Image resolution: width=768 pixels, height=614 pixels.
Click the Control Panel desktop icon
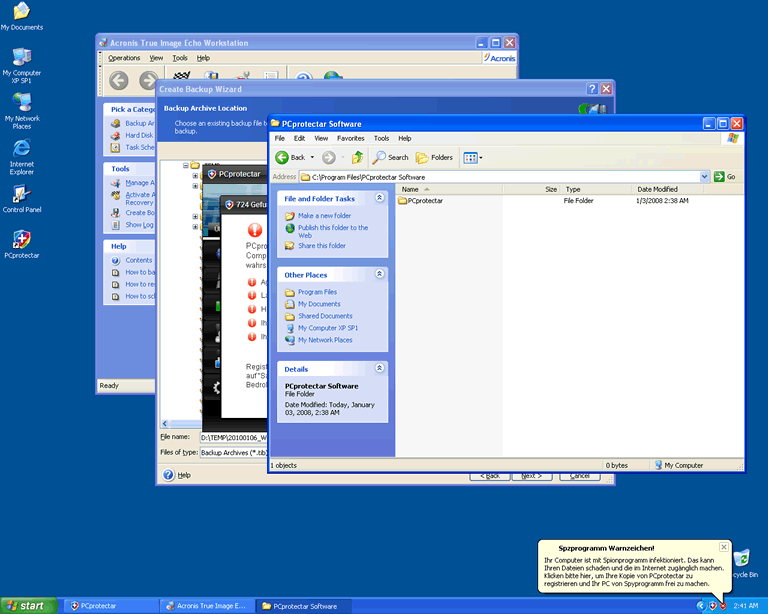[x=21, y=195]
